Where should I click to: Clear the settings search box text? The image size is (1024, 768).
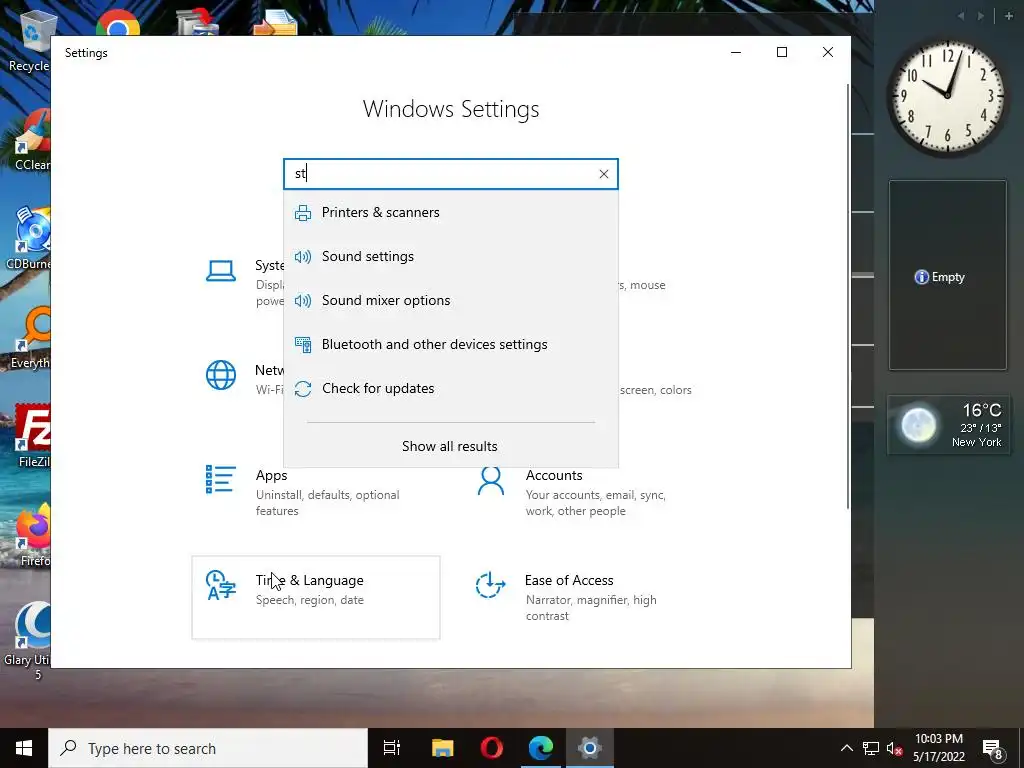[603, 174]
